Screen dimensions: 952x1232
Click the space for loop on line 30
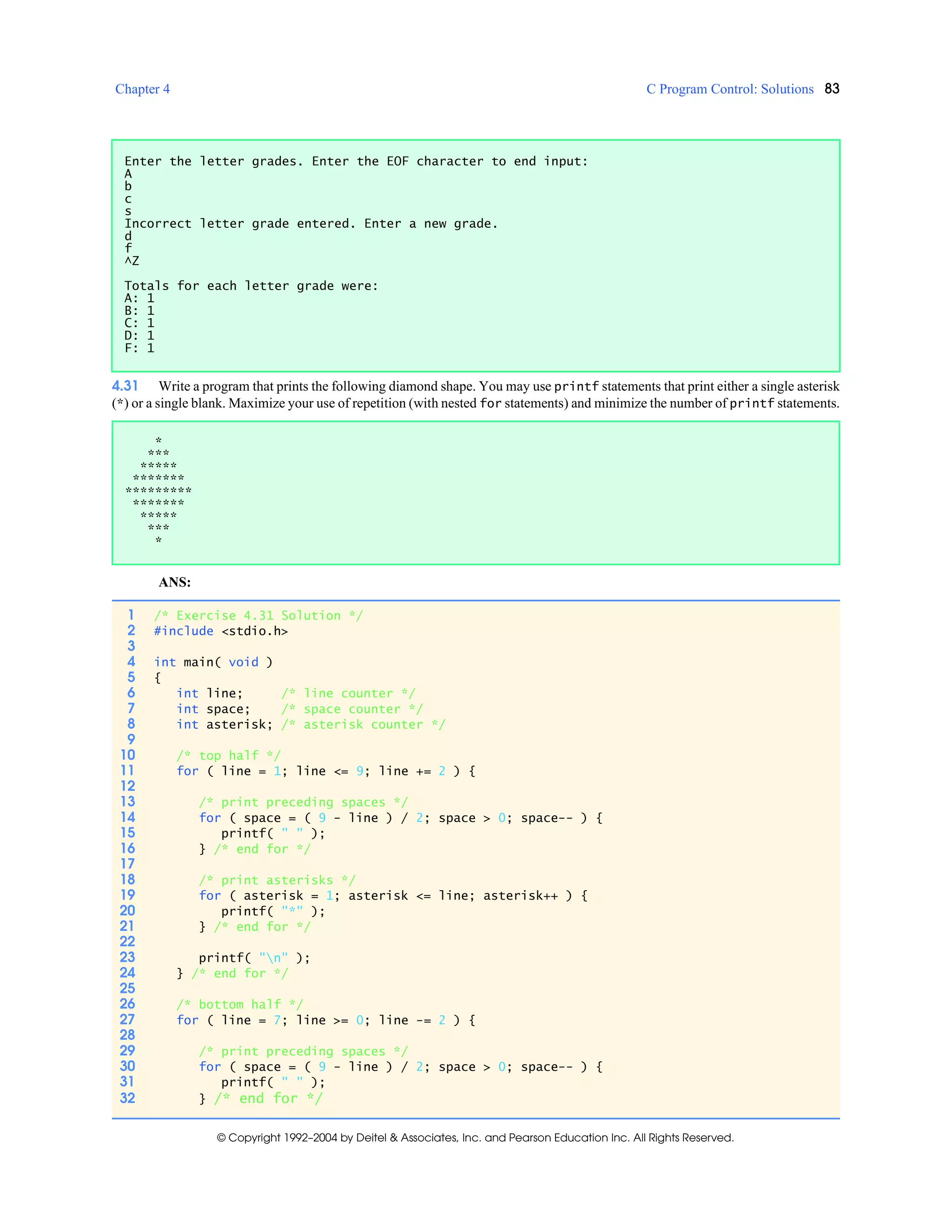pyautogui.click(x=401, y=1066)
